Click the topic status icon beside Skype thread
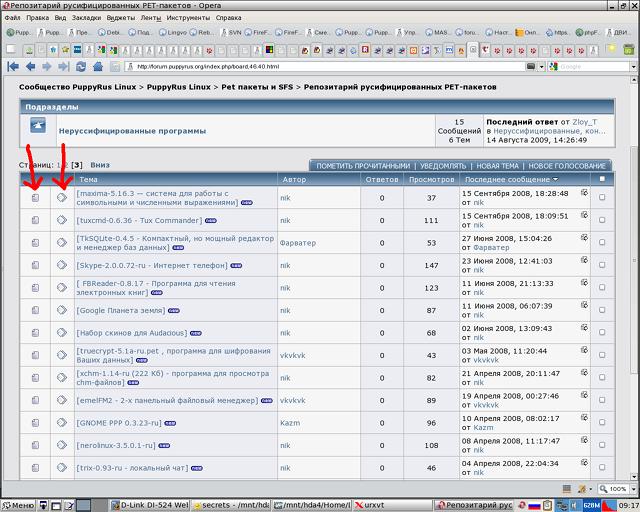The height and width of the screenshot is (512, 640). click(x=36, y=265)
